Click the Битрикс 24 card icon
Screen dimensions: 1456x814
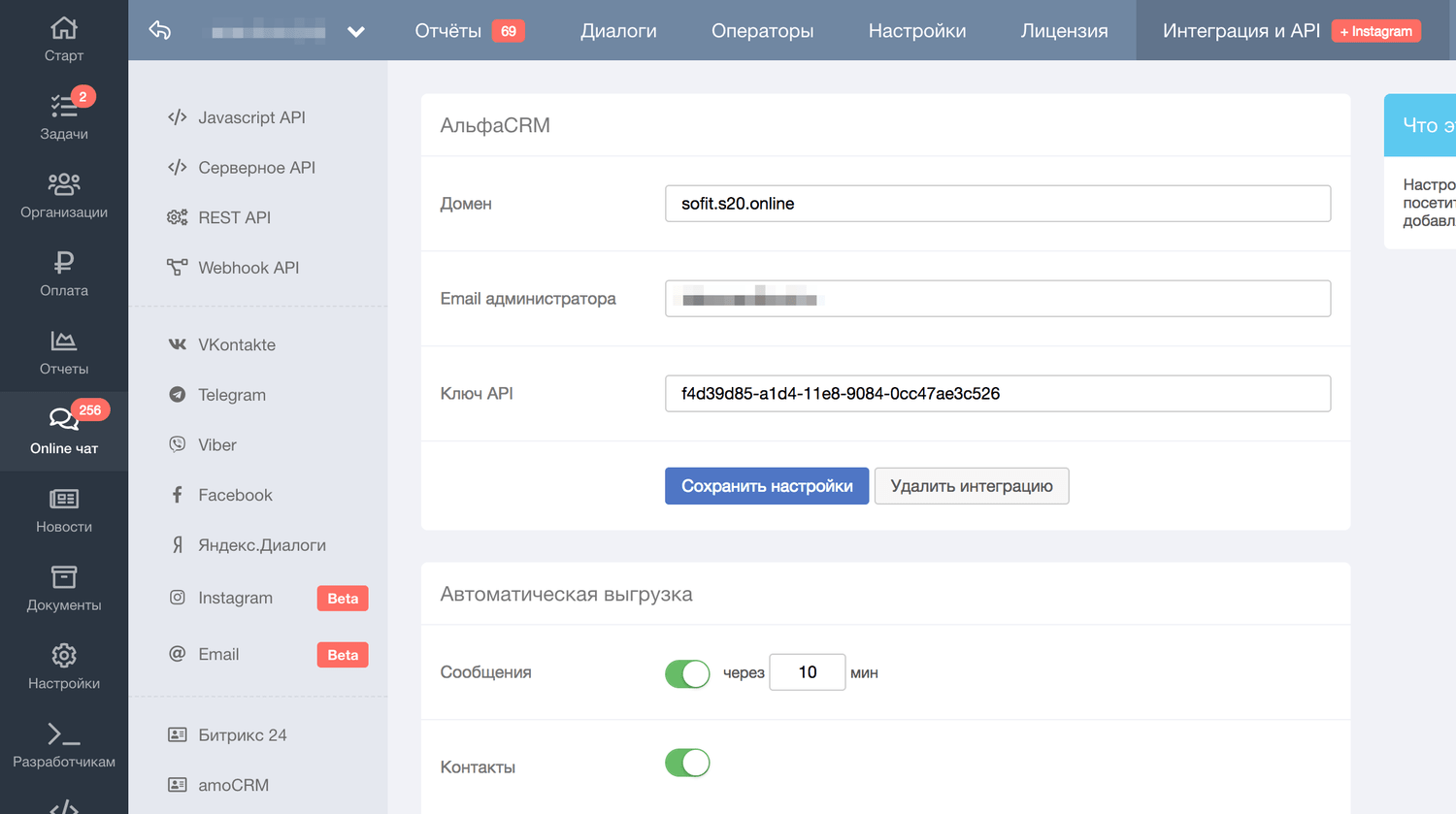(177, 735)
